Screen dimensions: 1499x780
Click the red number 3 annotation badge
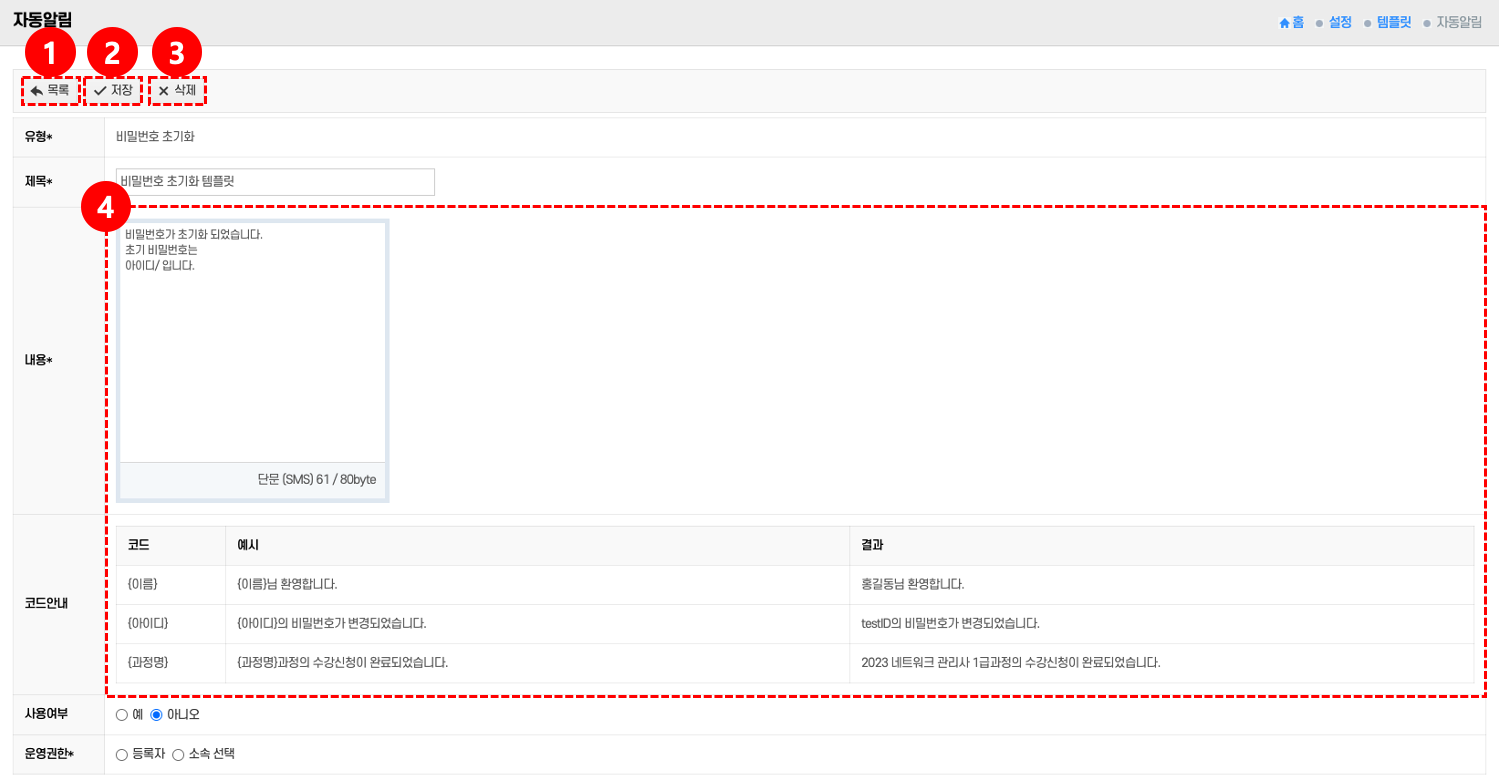pyautogui.click(x=177, y=52)
